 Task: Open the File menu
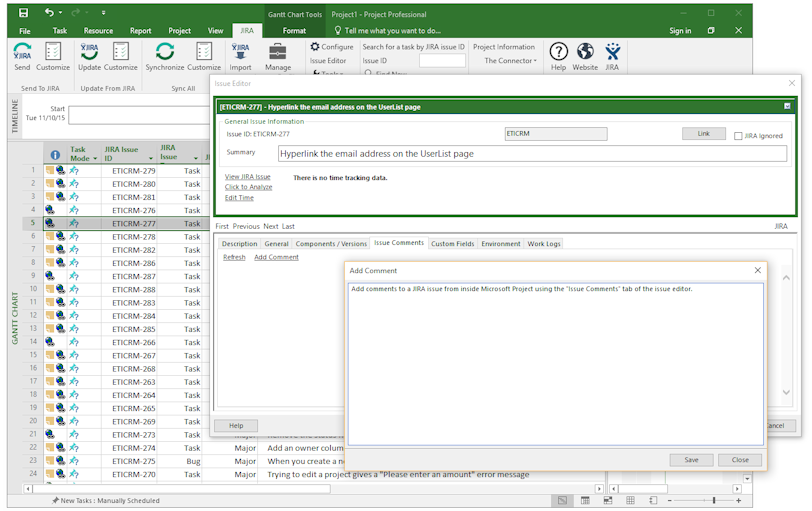pos(25,31)
